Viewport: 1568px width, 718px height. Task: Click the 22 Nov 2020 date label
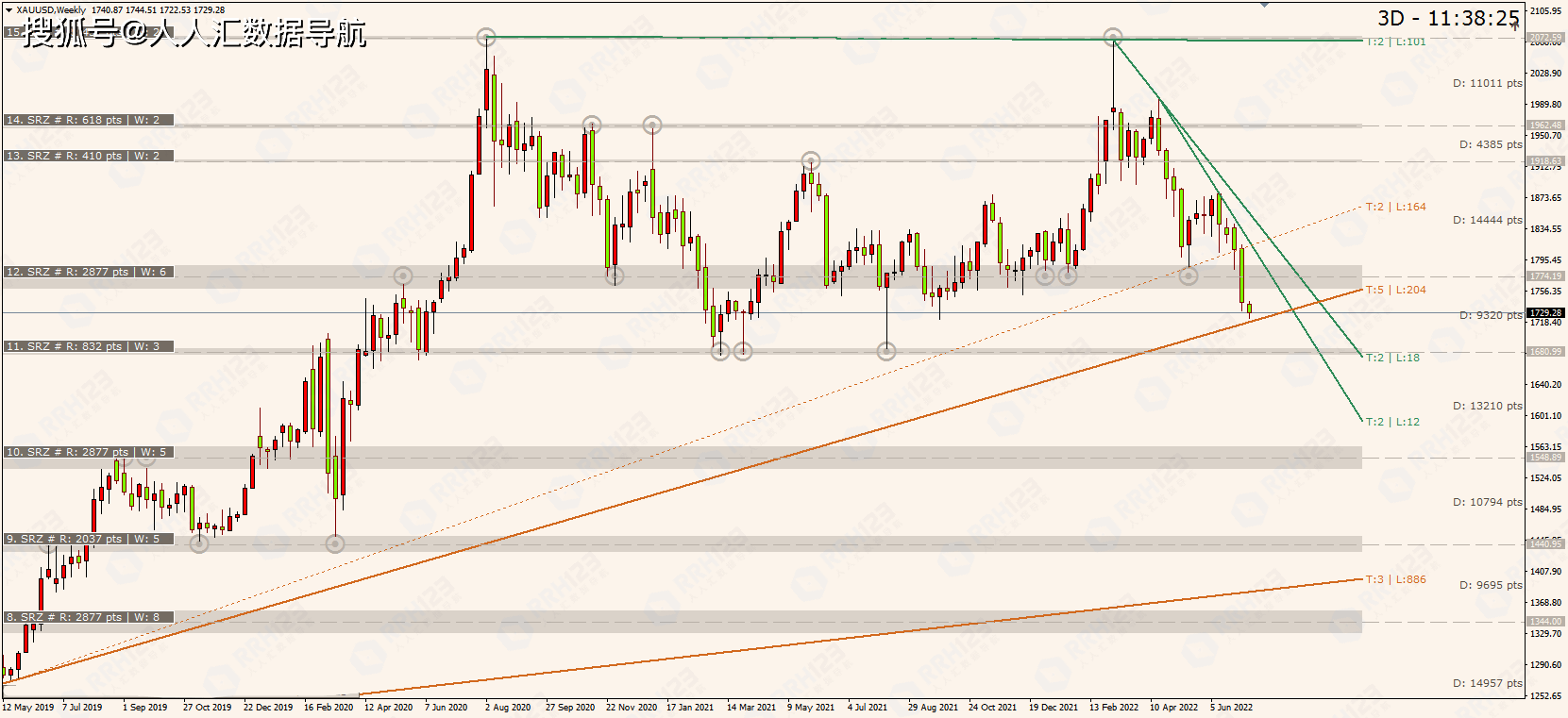click(x=632, y=708)
